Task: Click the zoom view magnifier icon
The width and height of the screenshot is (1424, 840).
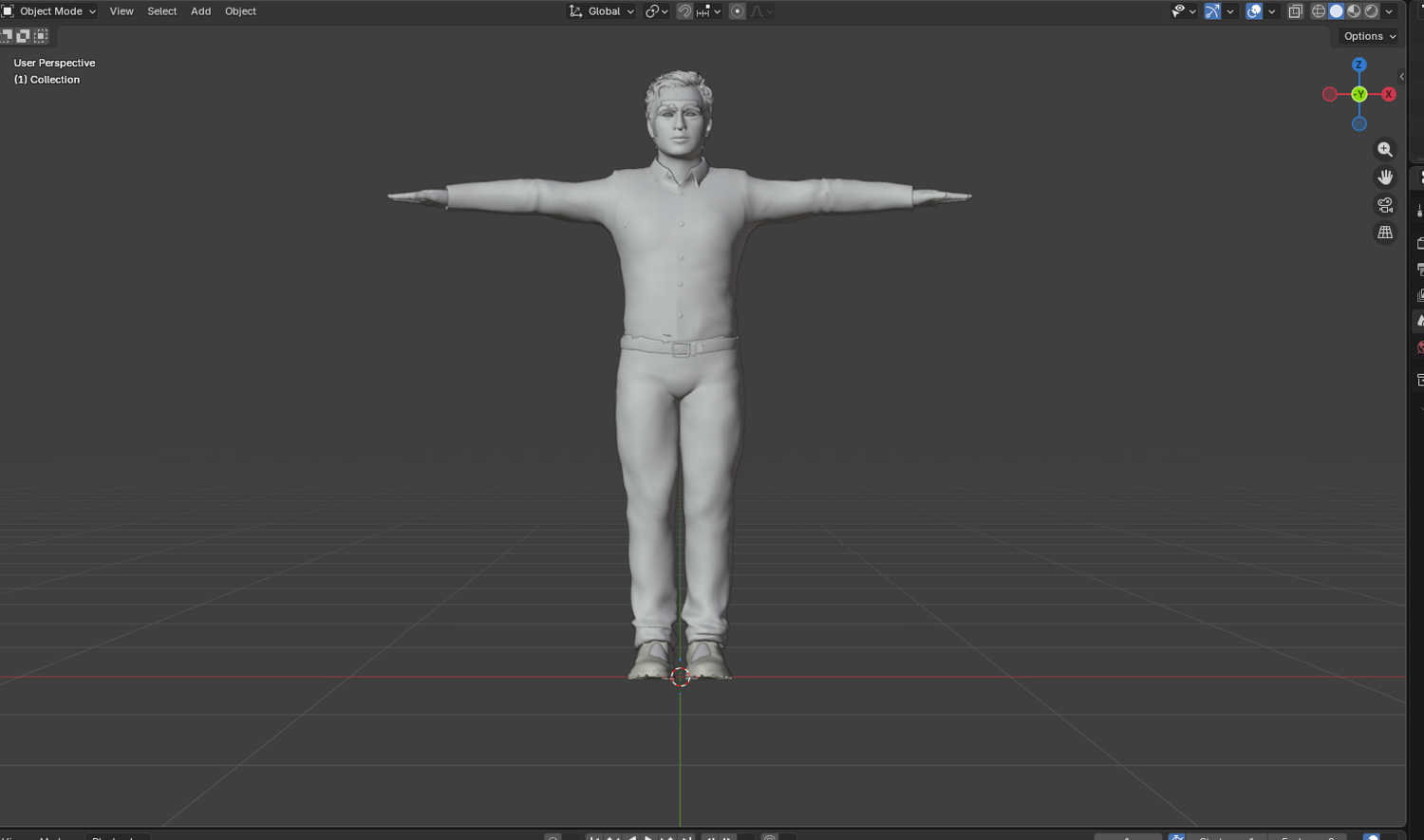Action: pos(1385,150)
